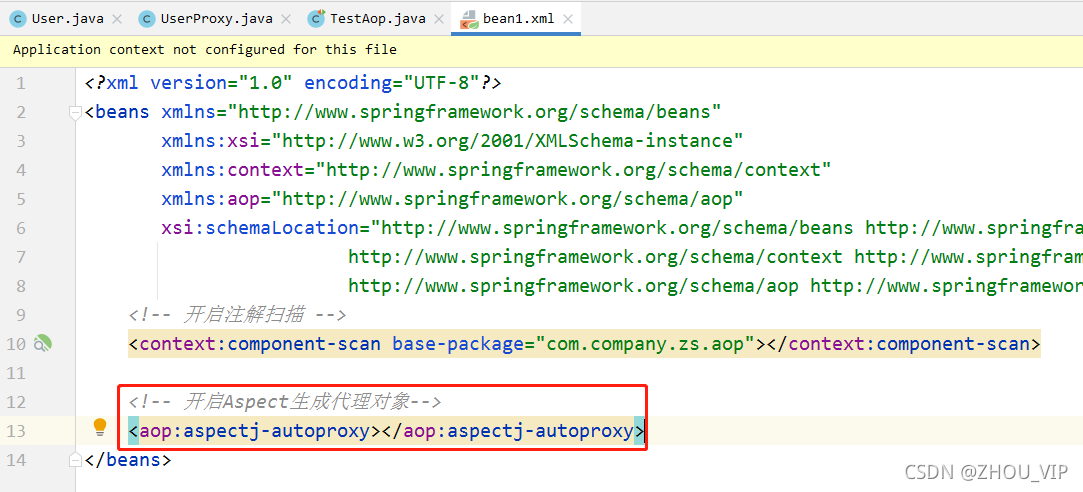This screenshot has width=1083, height=492.
Task: Click the Spring bean gutter icon on line 10
Action: (x=44, y=343)
